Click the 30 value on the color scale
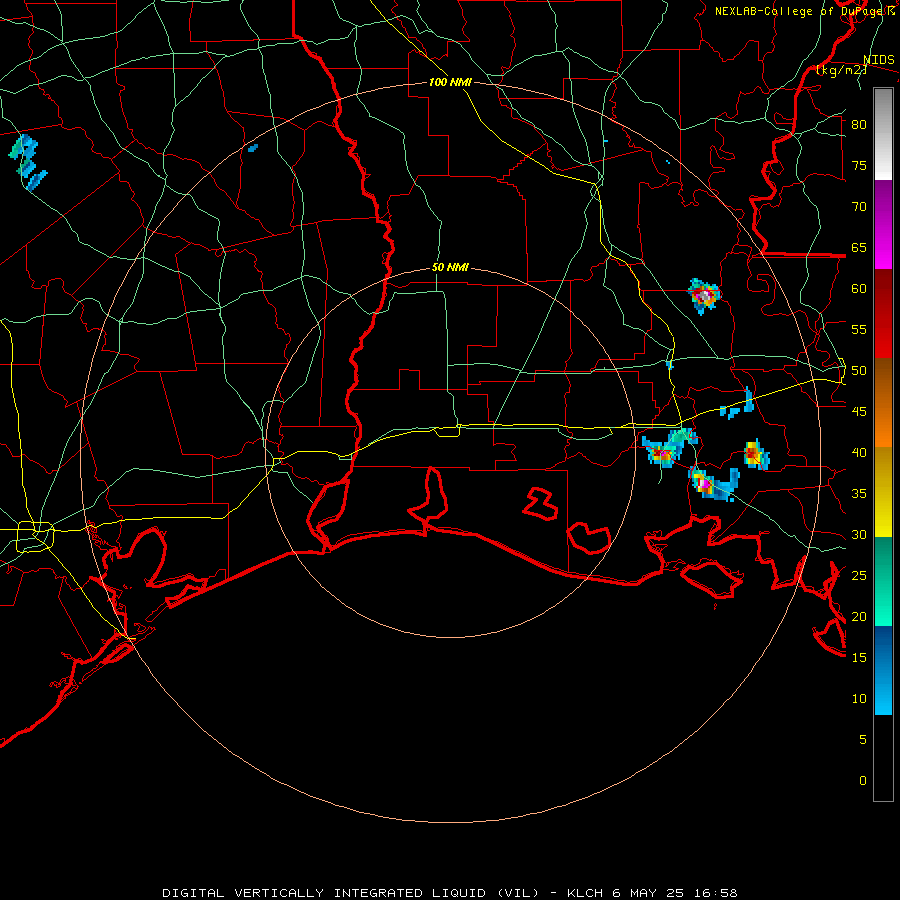The width and height of the screenshot is (900, 900). point(859,535)
